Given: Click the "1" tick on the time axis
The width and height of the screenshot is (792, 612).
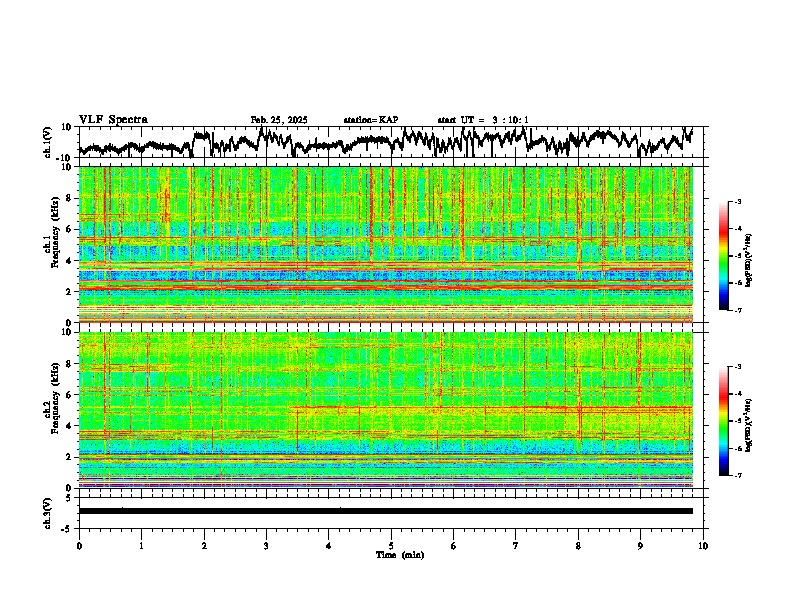Looking at the screenshot, I should 141,546.
